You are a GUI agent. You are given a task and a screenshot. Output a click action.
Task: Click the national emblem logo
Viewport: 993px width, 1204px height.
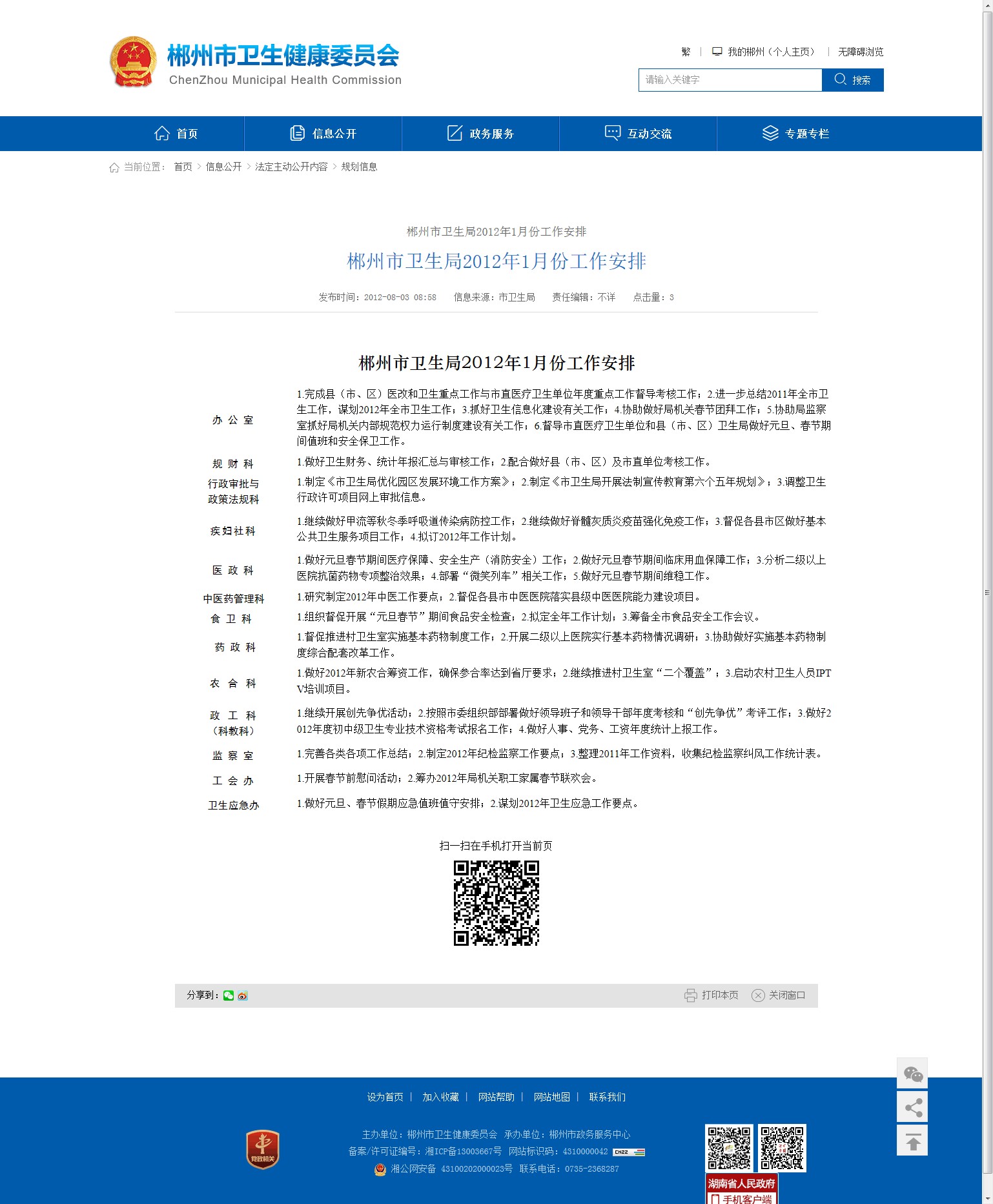(x=133, y=61)
